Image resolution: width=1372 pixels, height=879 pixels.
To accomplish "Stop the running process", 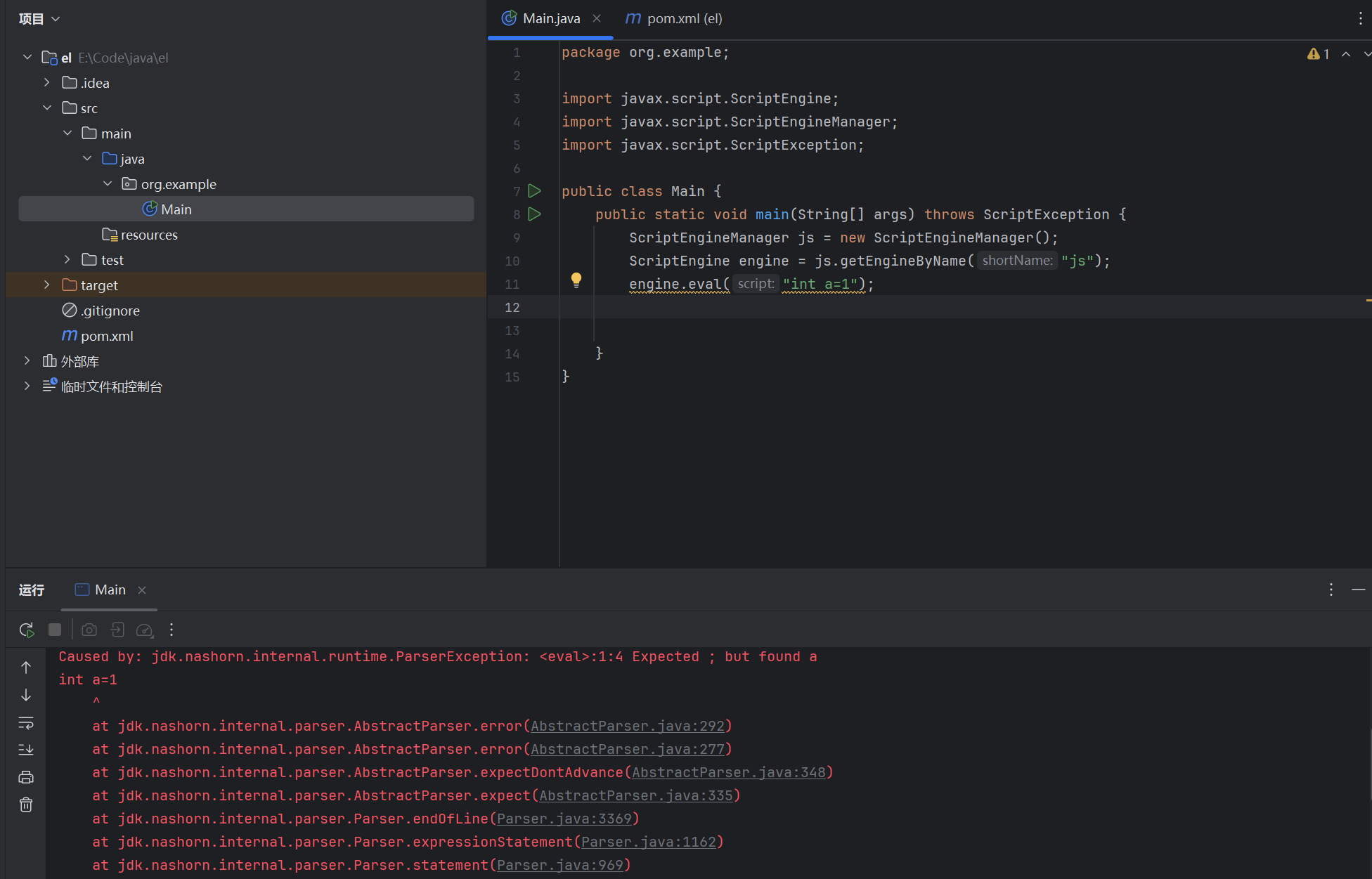I will pos(55,630).
